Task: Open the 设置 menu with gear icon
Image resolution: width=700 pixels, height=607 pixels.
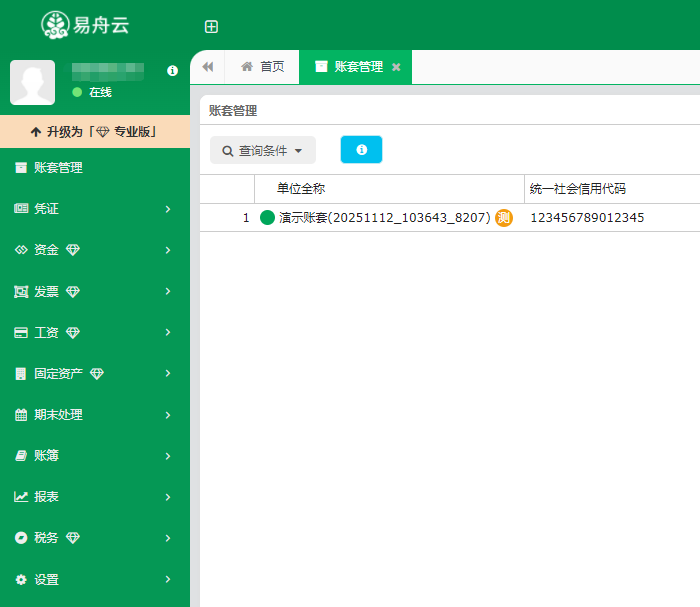Action: 94,579
